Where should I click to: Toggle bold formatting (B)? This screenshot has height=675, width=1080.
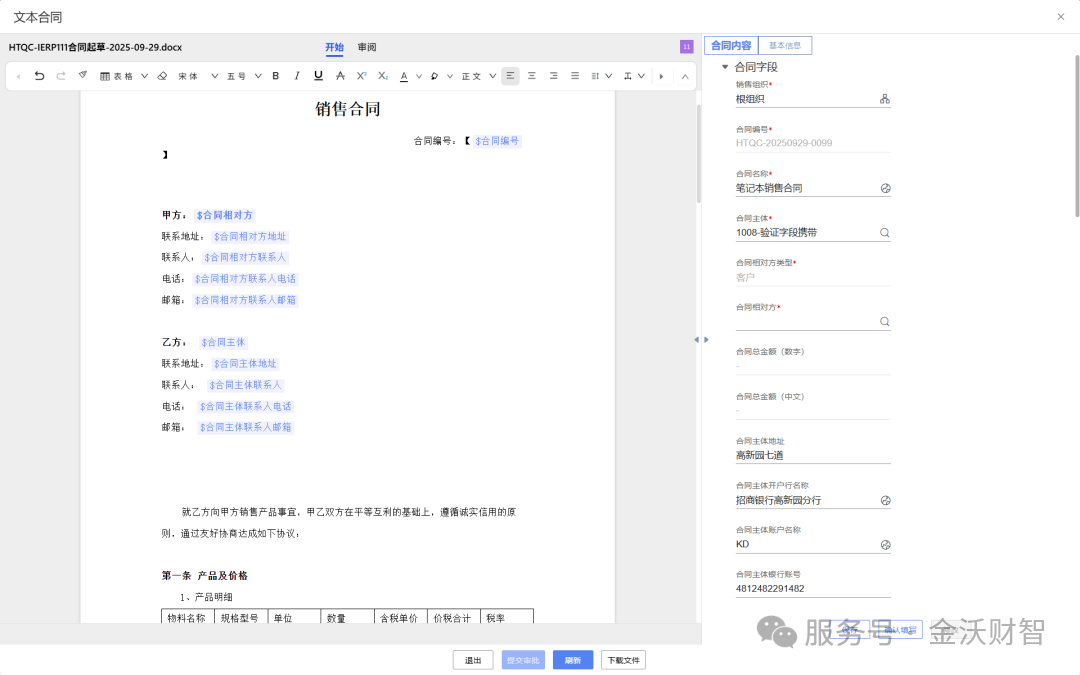(276, 76)
